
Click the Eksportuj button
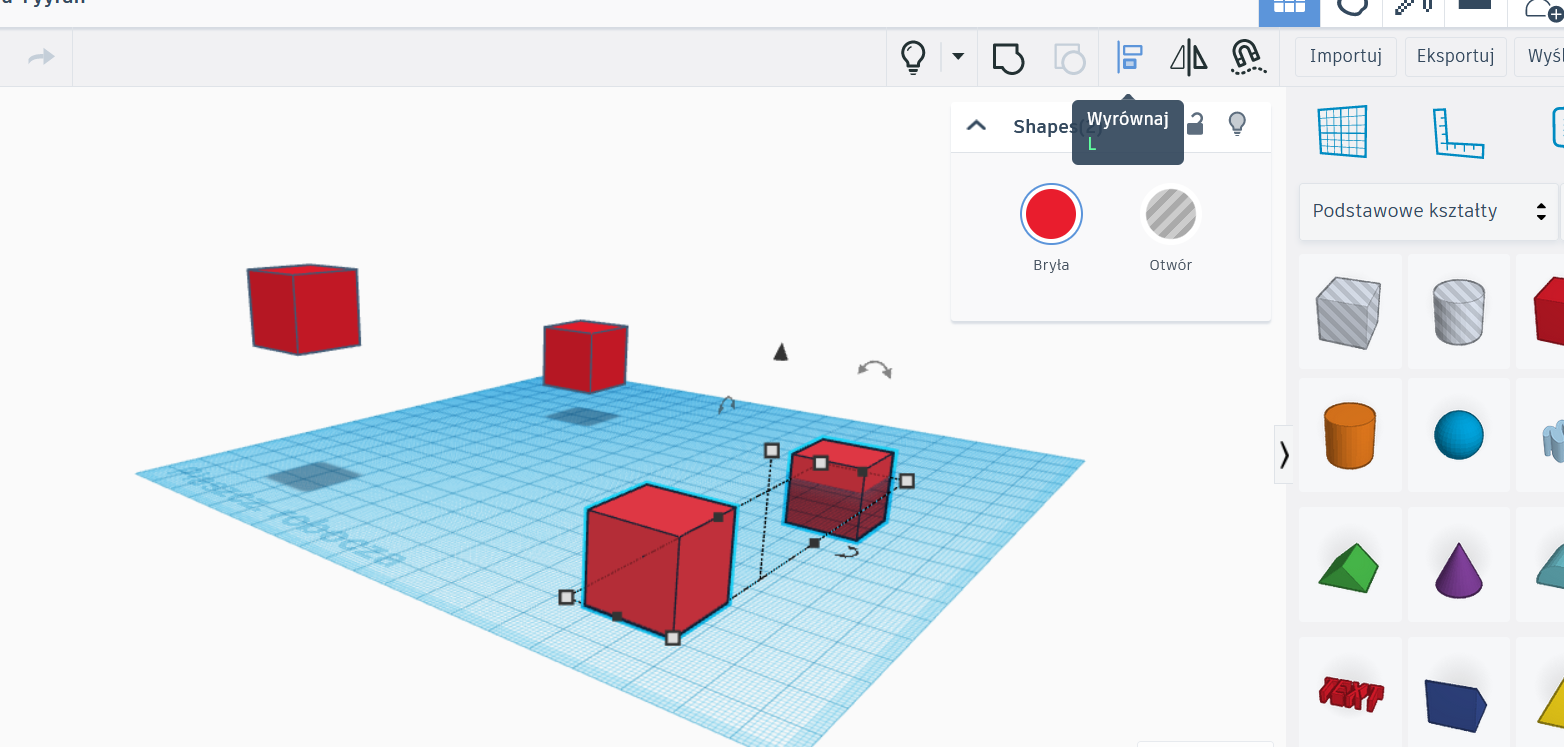(1455, 56)
